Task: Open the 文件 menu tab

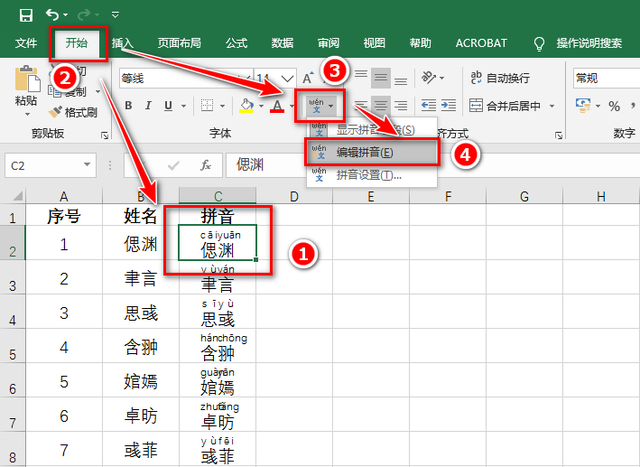Action: [26, 43]
